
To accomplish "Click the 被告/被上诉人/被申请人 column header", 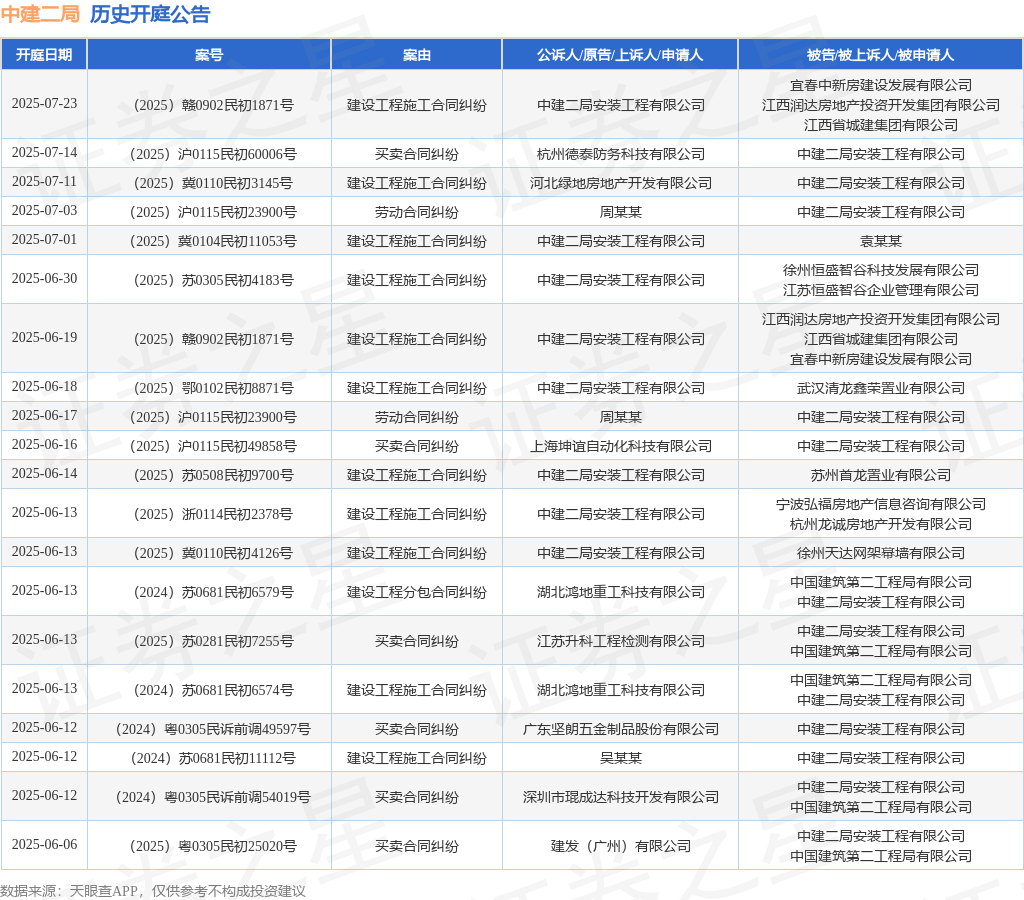I will (x=880, y=55).
